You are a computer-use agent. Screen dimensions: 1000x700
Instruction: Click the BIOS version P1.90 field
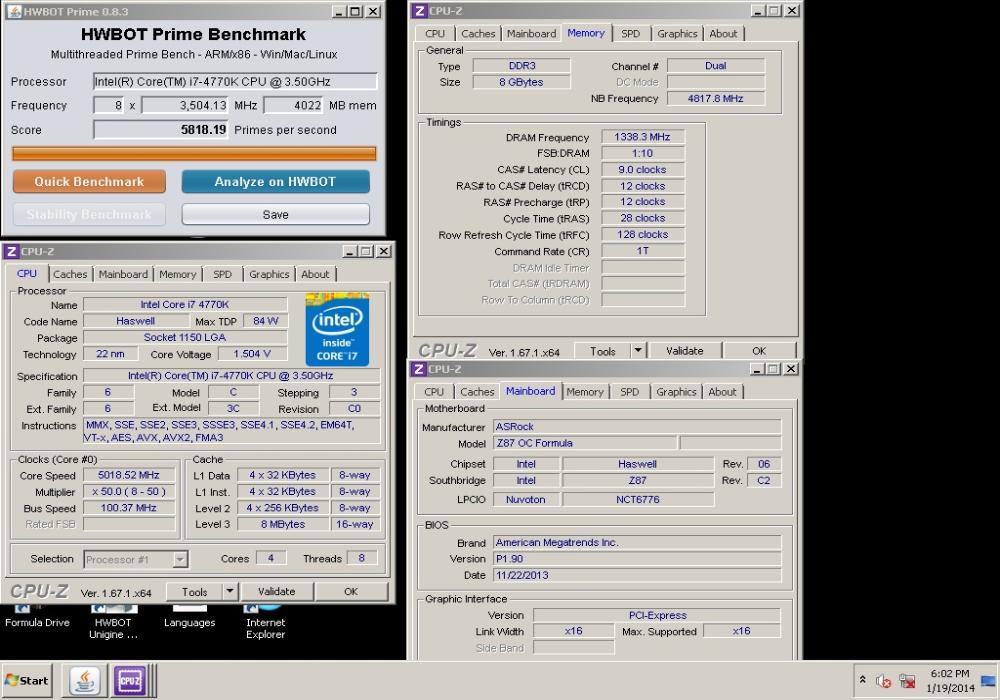tap(637, 559)
